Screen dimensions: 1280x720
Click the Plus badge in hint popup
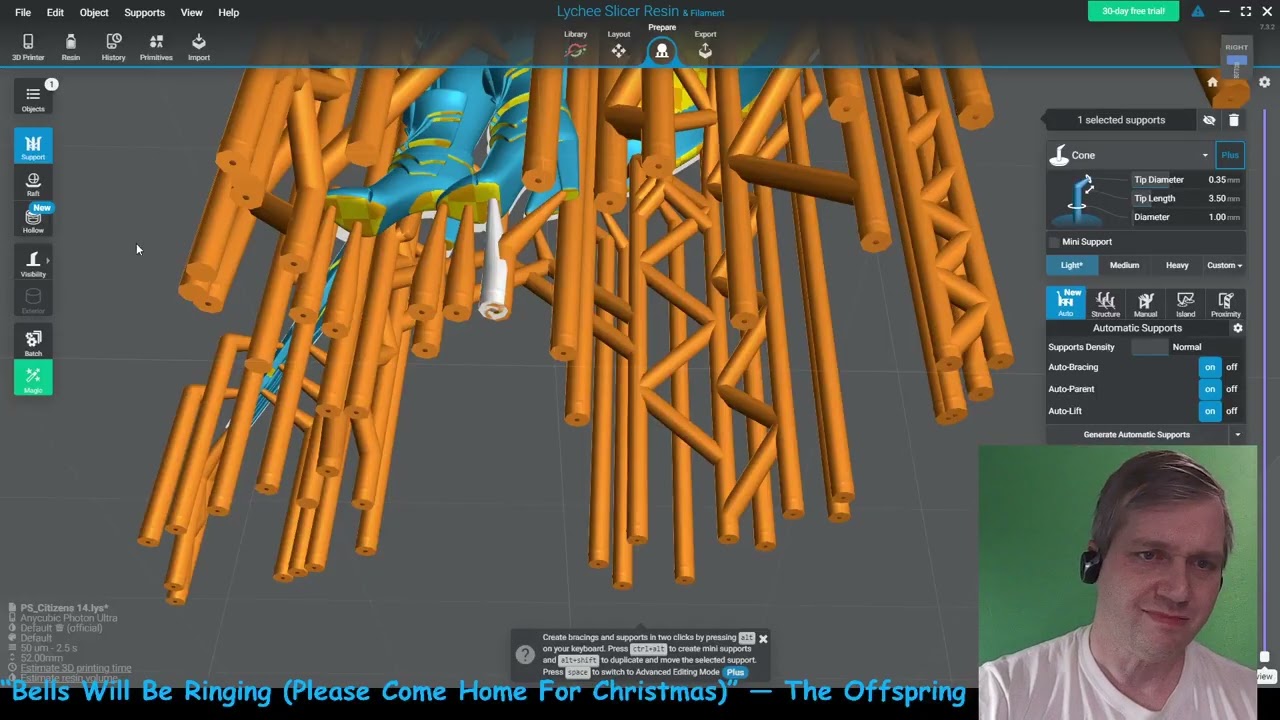click(736, 672)
